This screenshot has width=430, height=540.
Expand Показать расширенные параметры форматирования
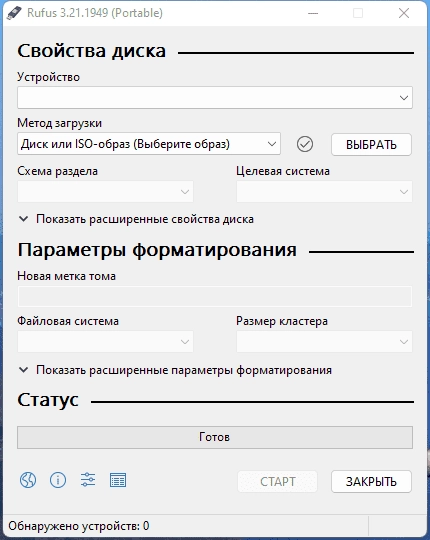(175, 370)
